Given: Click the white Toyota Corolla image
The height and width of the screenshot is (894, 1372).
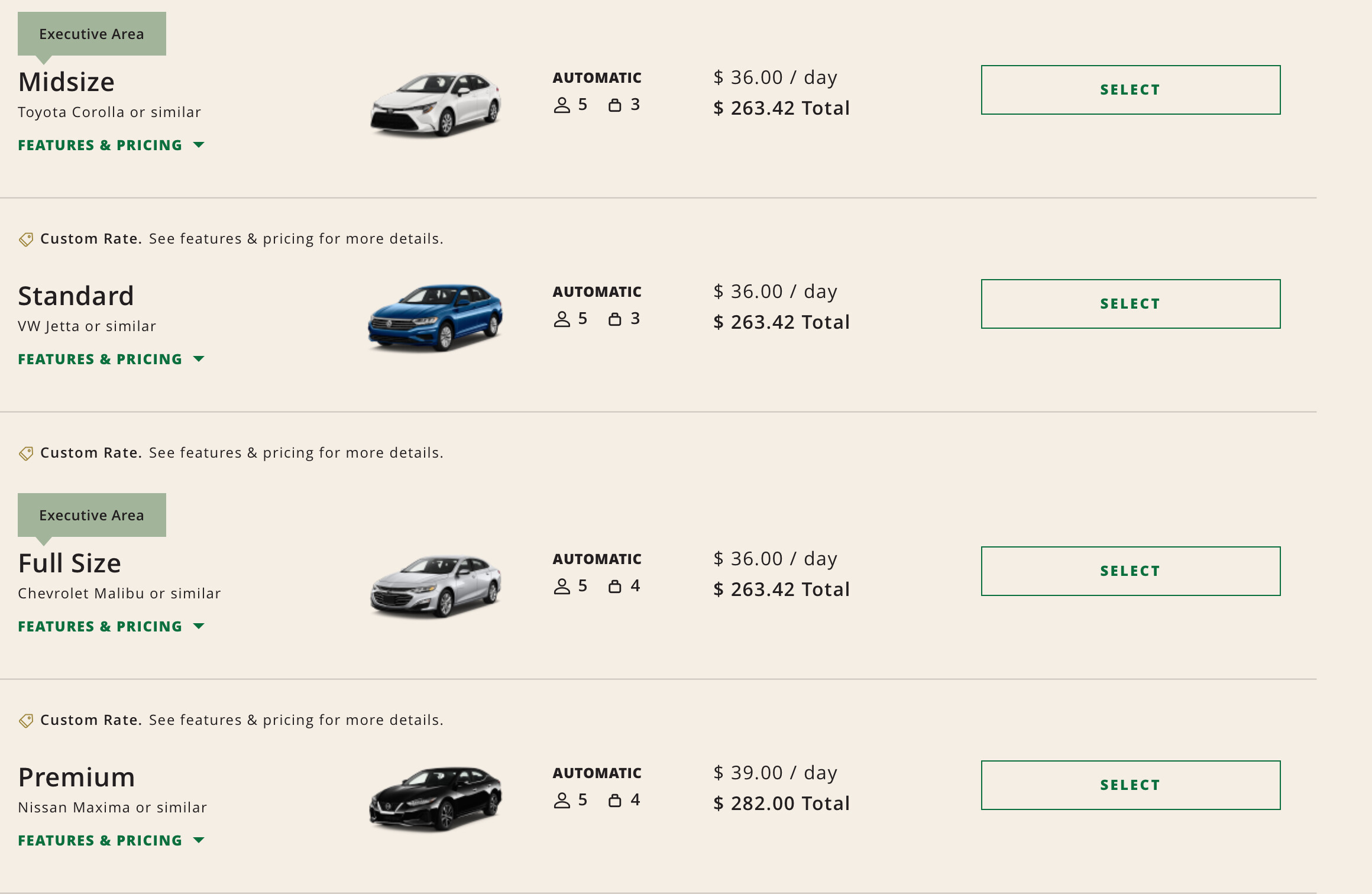Looking at the screenshot, I should point(436,105).
